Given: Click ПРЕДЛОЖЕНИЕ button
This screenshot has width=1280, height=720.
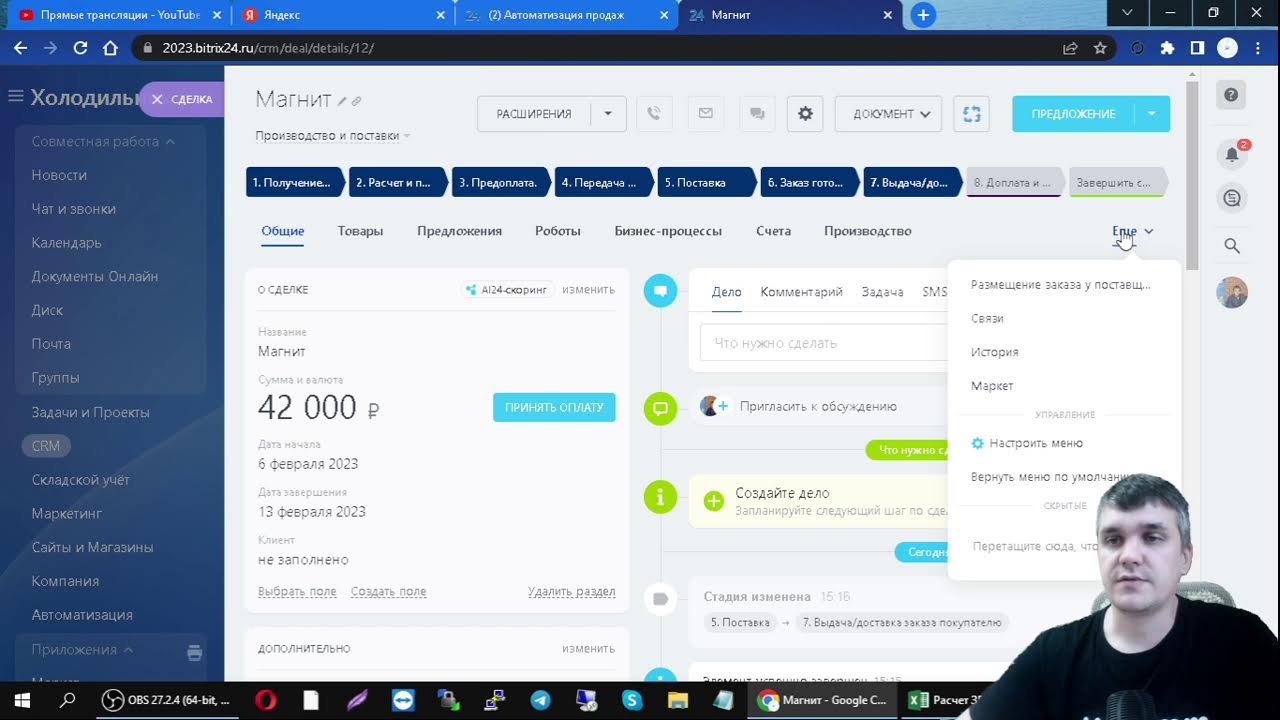Looking at the screenshot, I should coord(1073,114).
